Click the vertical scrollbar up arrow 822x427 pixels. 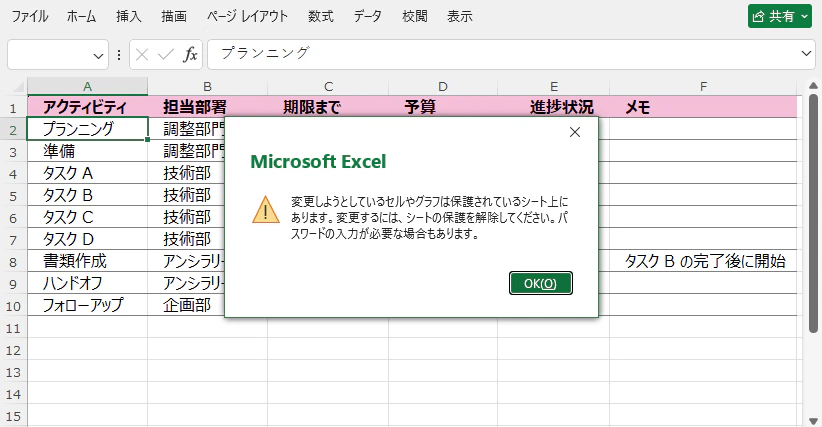(x=813, y=85)
